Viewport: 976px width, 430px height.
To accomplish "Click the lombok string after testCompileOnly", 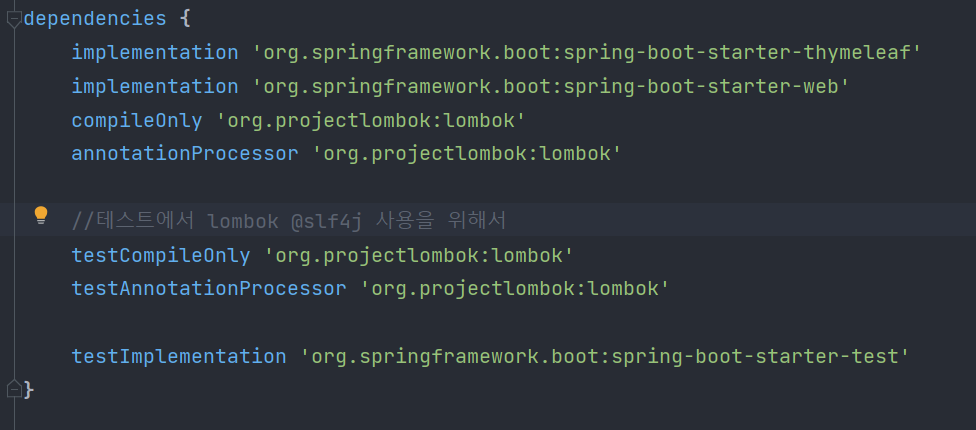I will point(418,255).
